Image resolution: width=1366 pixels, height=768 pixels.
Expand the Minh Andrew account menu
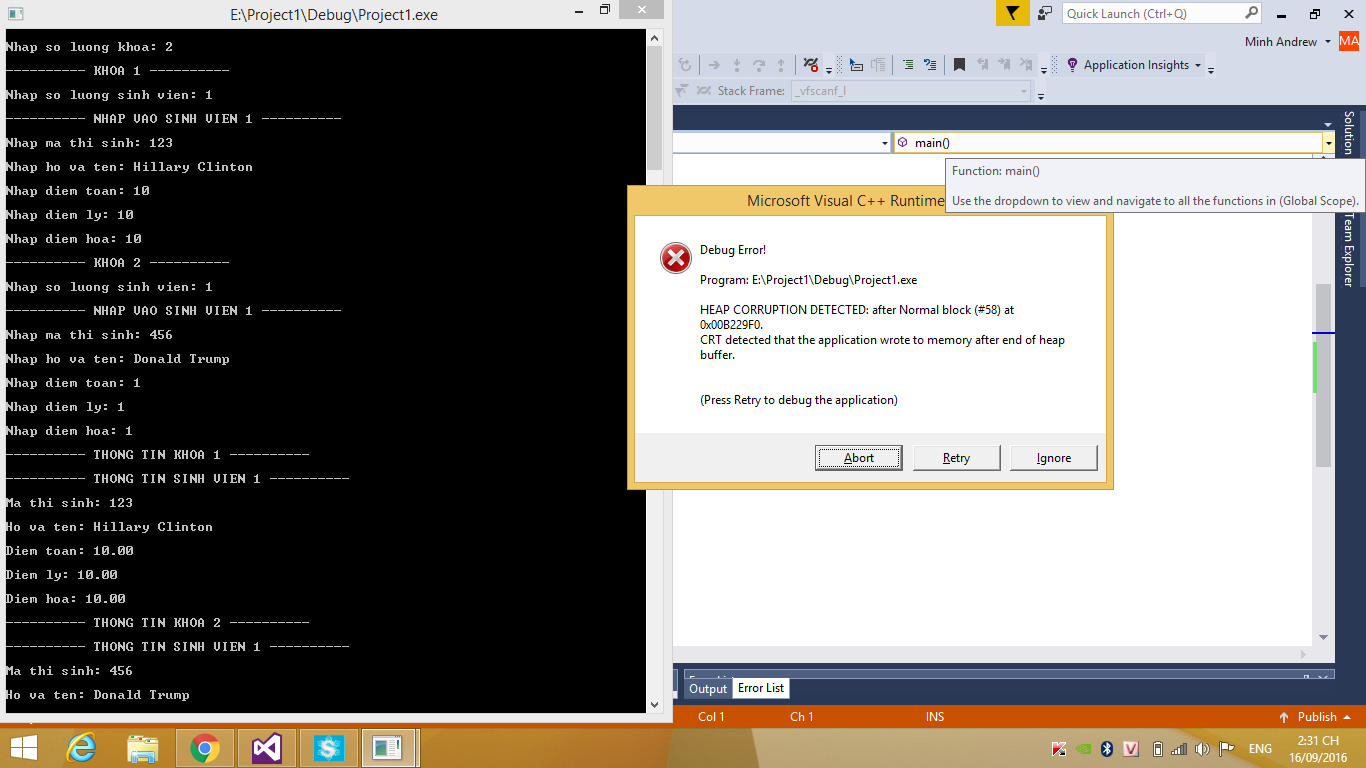pos(1327,42)
